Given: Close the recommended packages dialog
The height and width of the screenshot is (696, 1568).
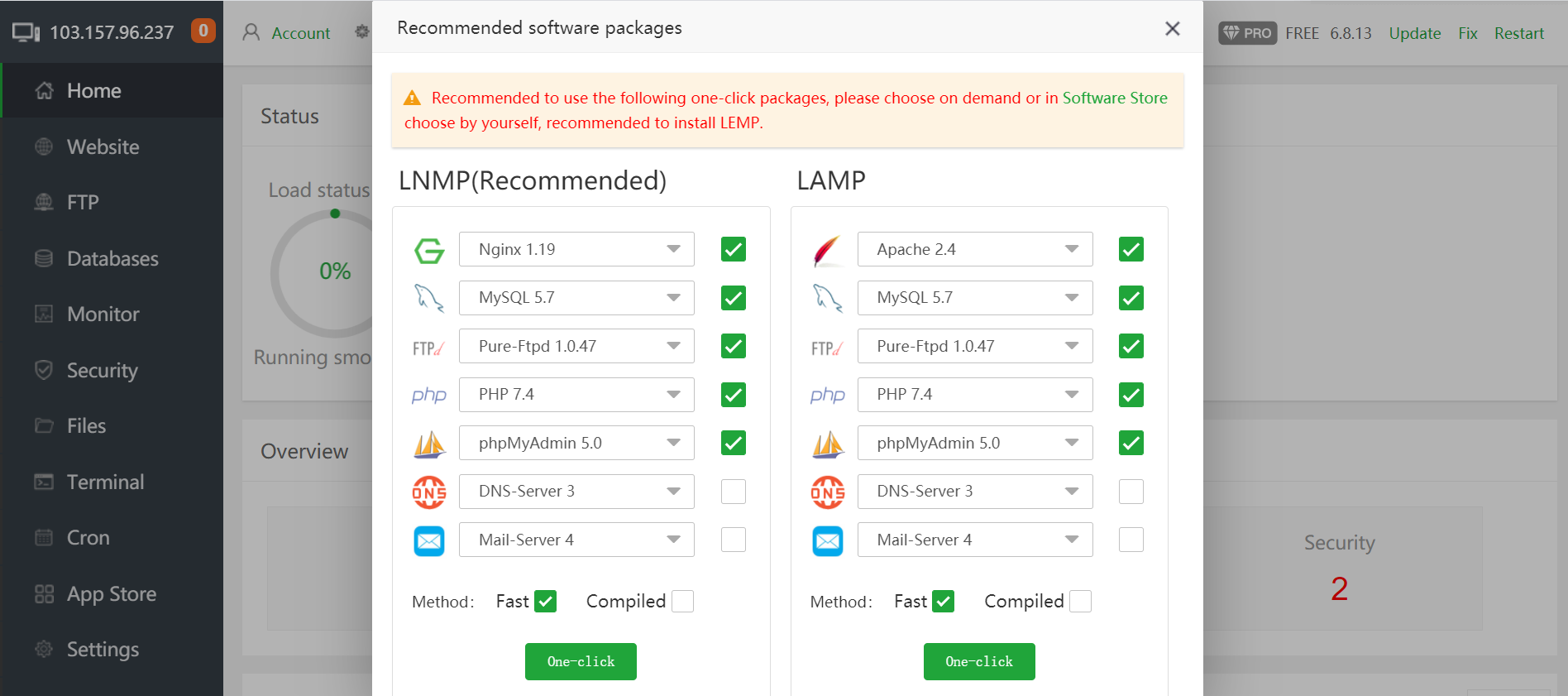Looking at the screenshot, I should pyautogui.click(x=1172, y=29).
